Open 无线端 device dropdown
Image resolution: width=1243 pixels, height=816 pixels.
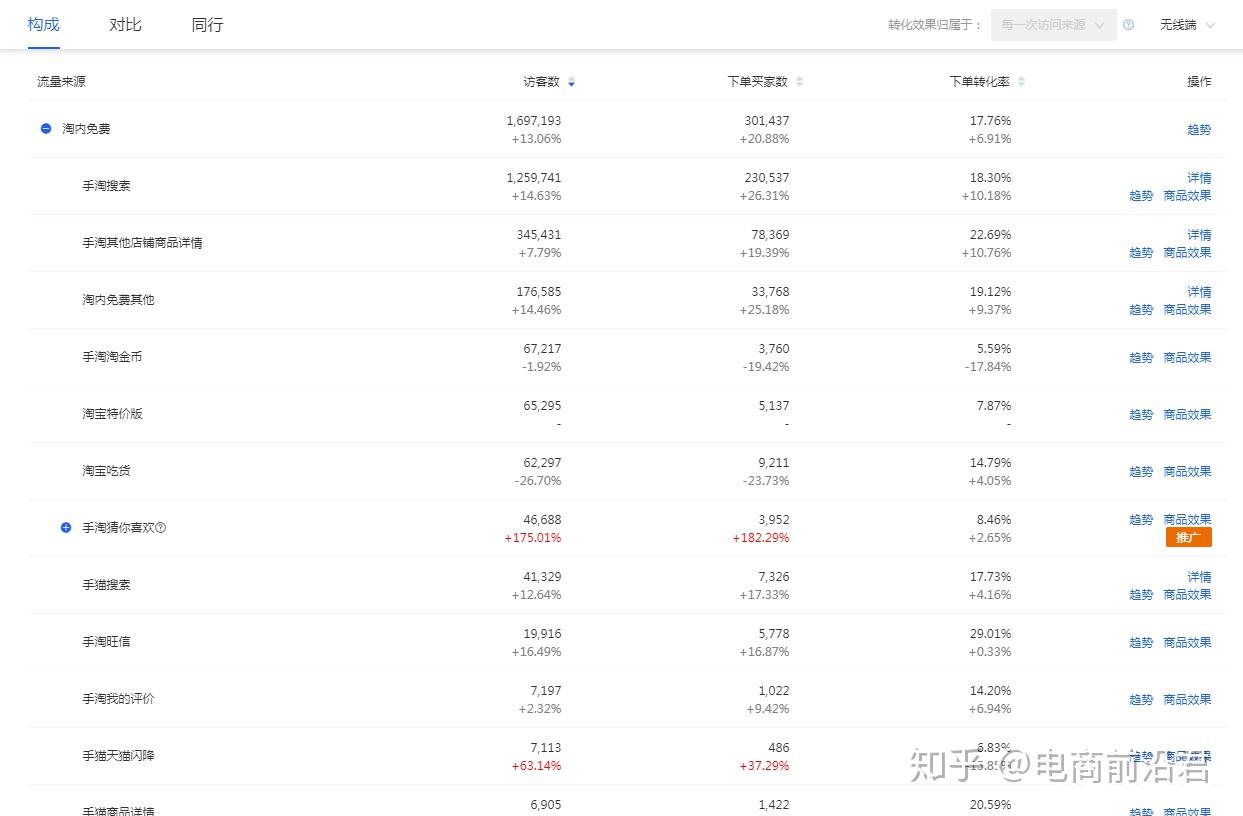coord(1187,25)
